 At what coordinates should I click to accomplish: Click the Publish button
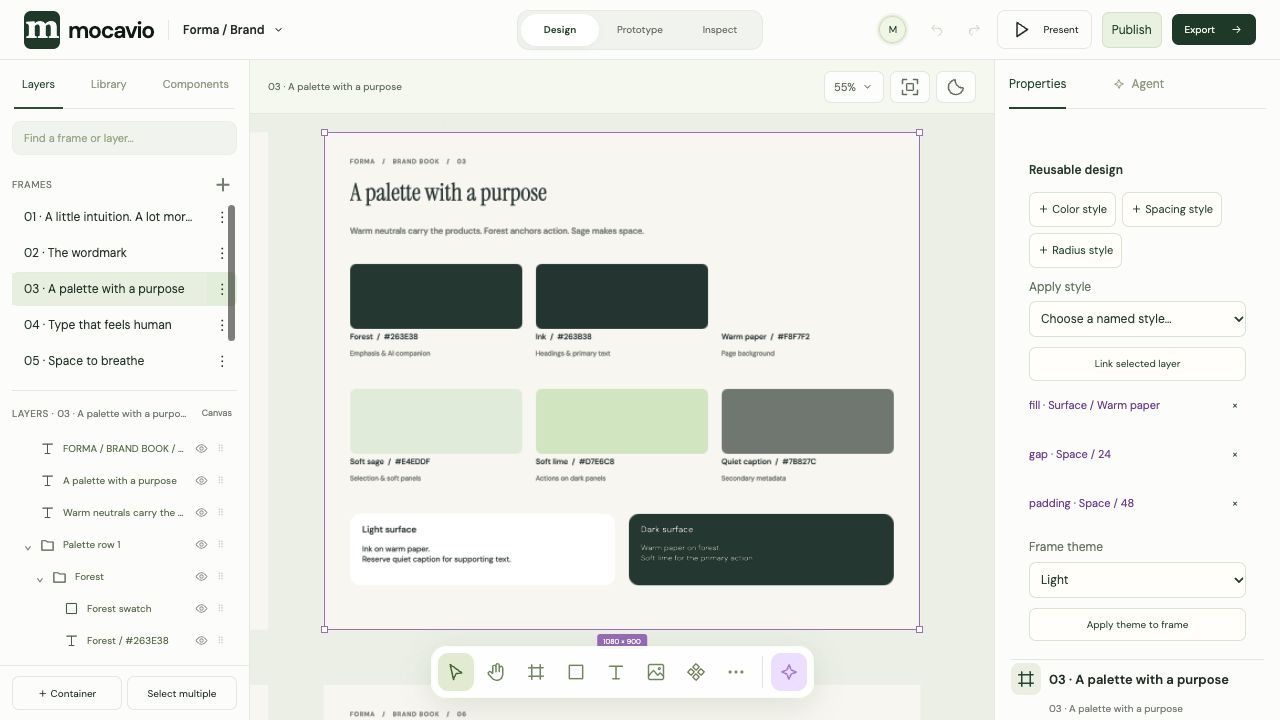click(1132, 30)
